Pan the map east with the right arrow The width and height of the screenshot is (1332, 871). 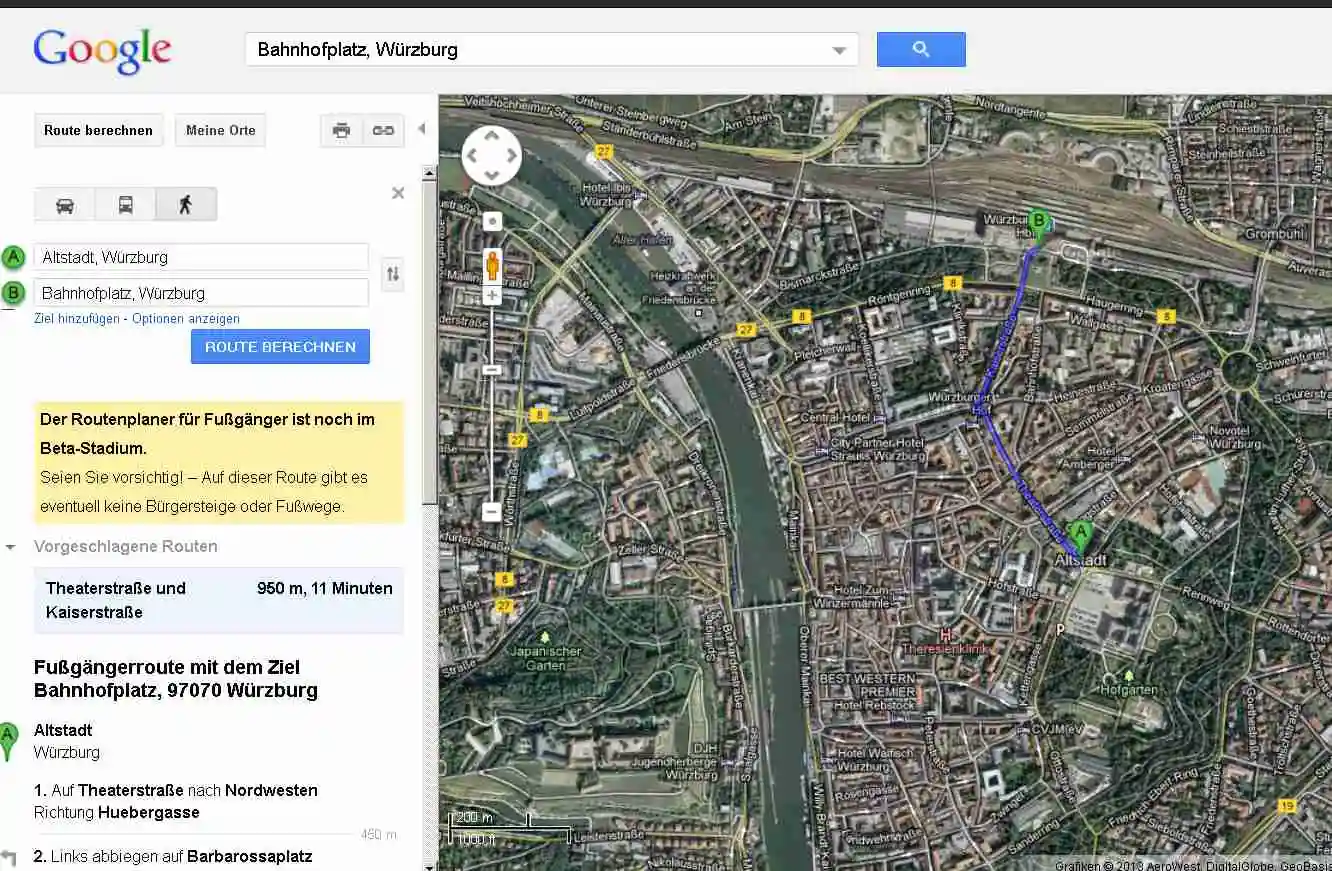(511, 156)
